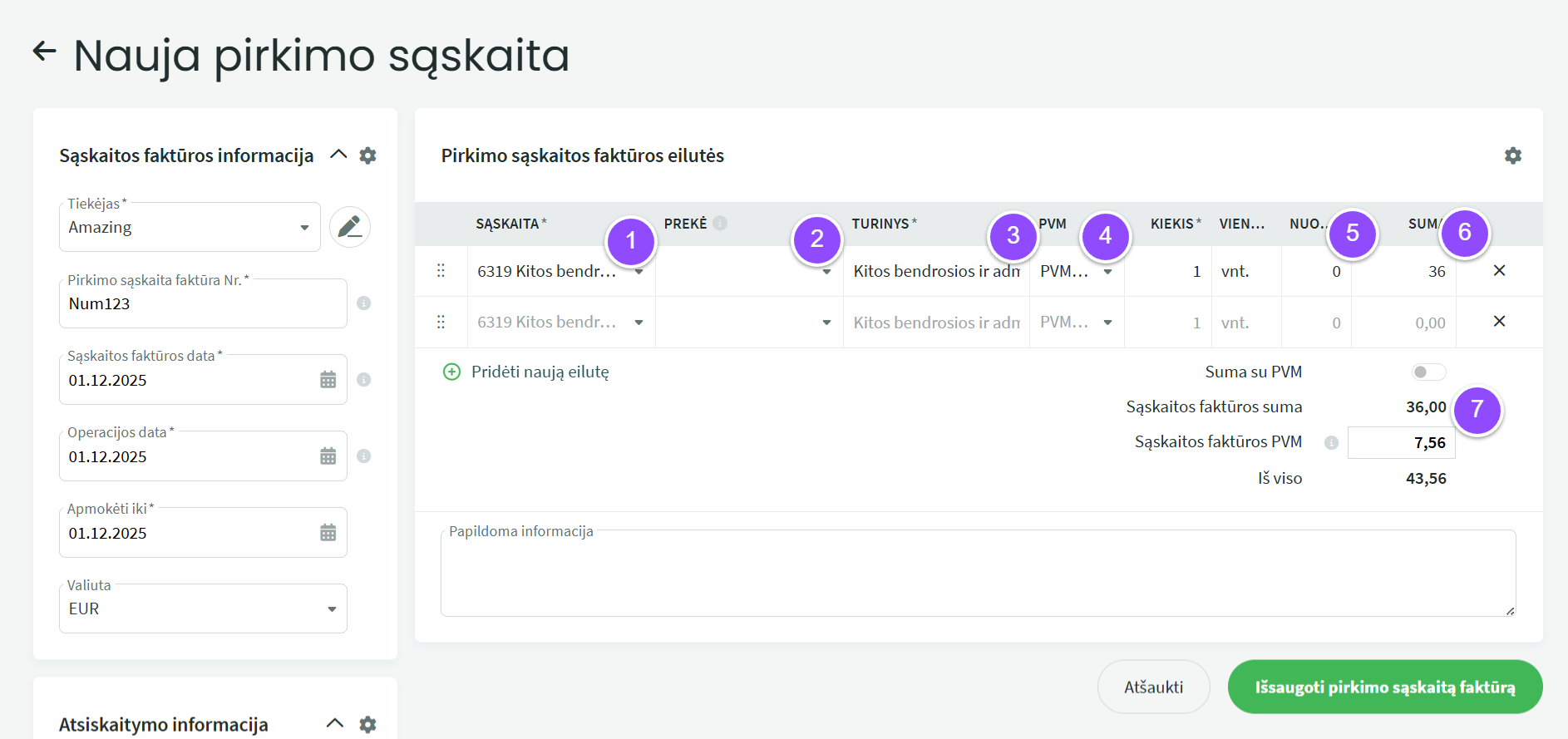Click the pencil icon to edit supplier
1568x739 pixels.
coord(349,227)
